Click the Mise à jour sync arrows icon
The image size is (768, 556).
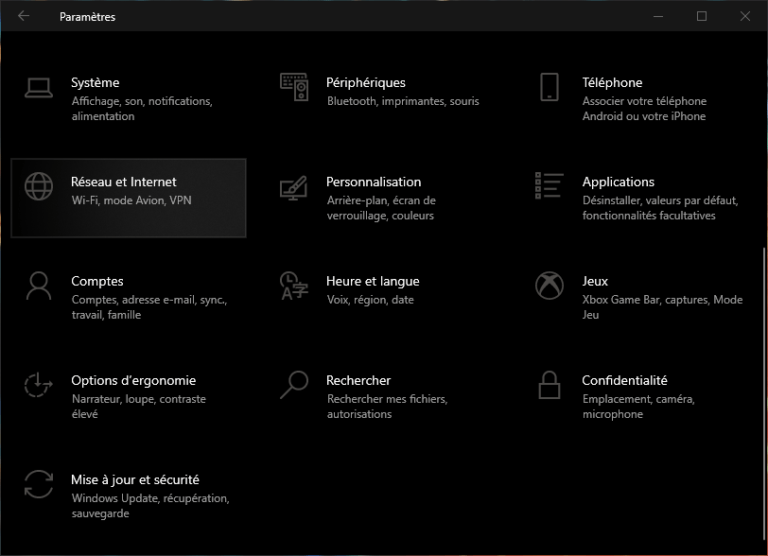coord(39,484)
